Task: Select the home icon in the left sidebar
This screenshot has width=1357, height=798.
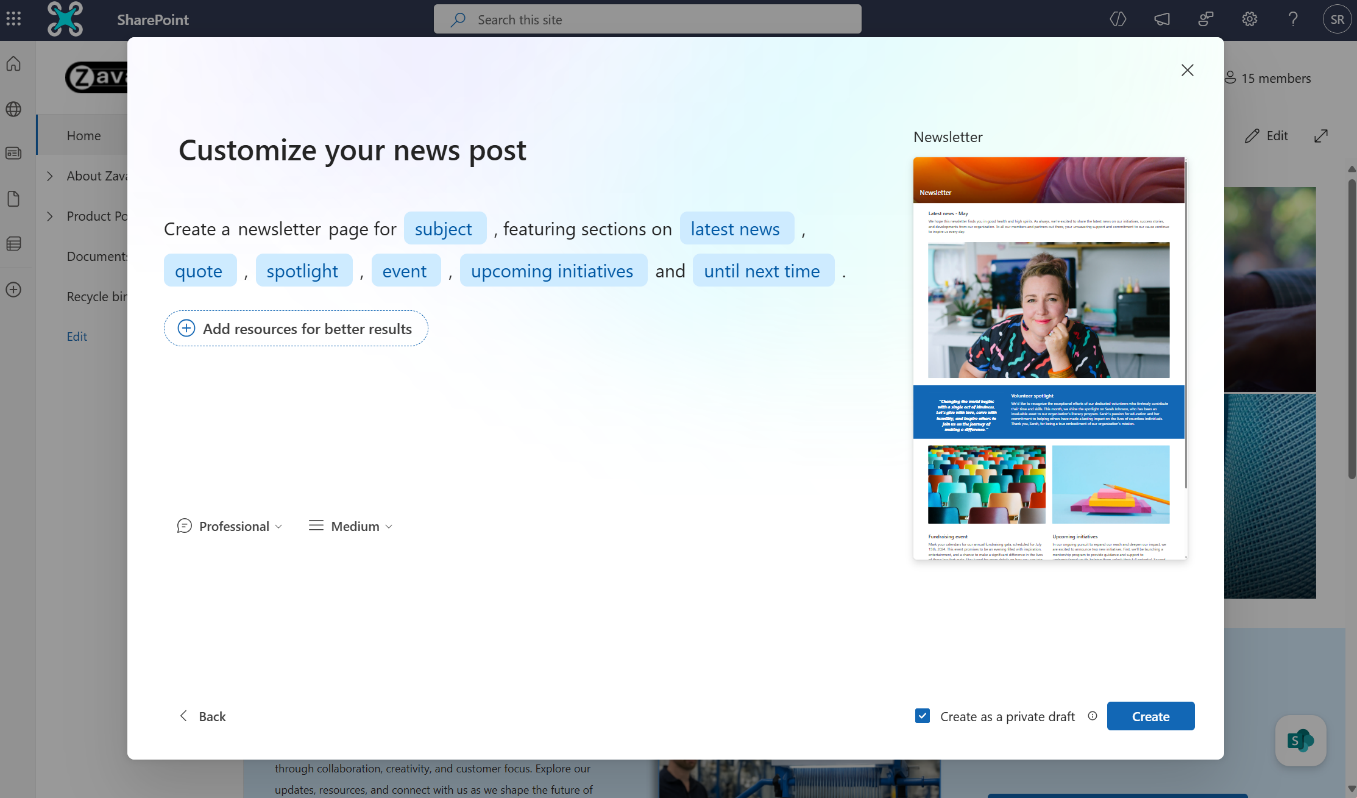Action: [x=13, y=63]
